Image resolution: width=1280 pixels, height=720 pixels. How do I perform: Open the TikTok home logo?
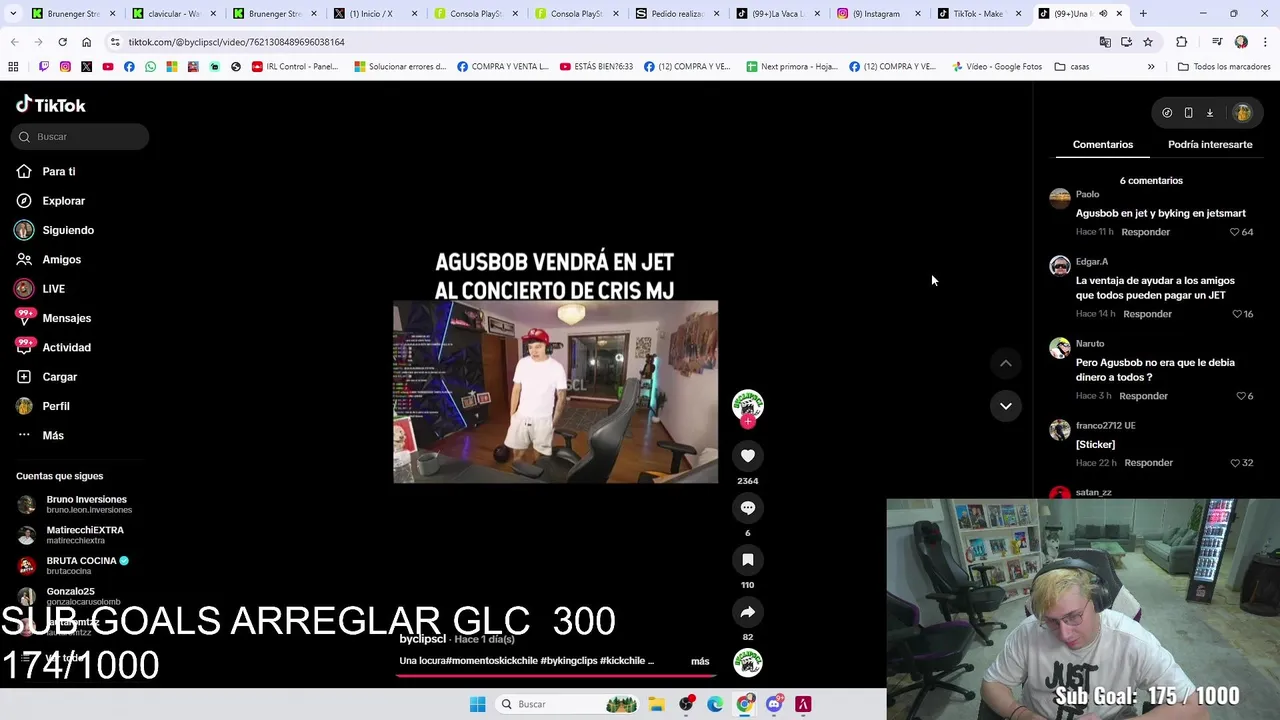click(51, 105)
